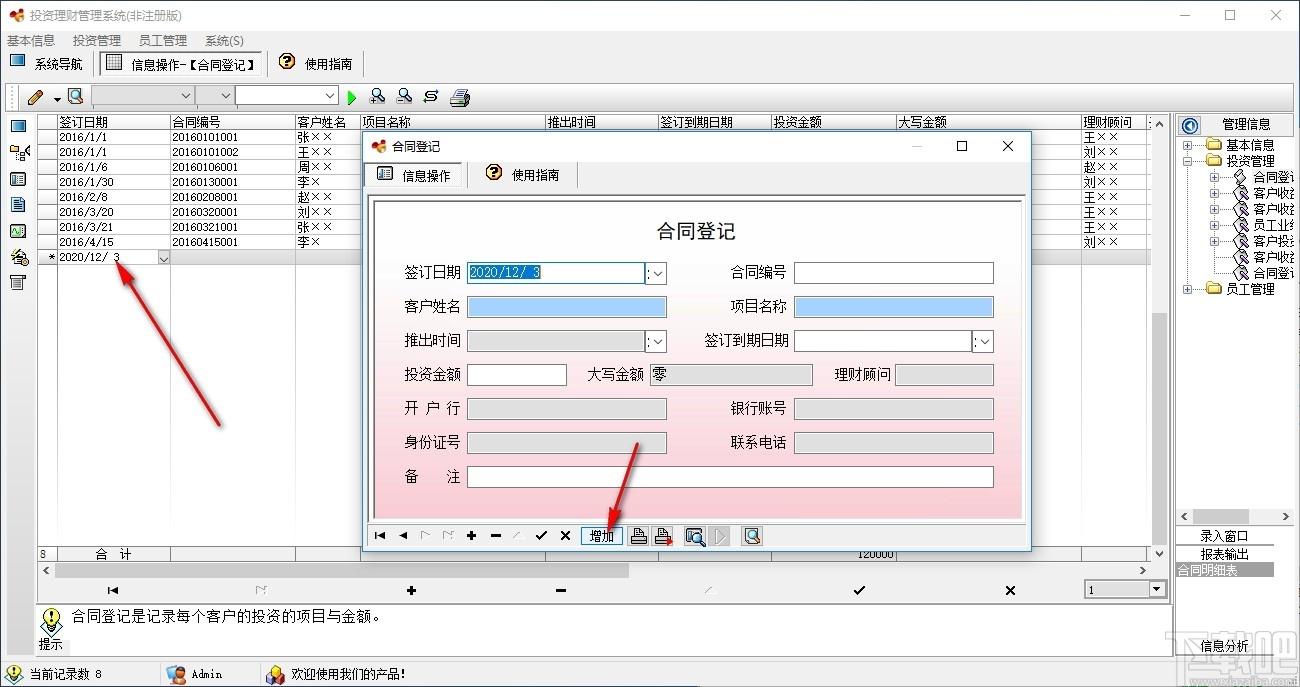Image resolution: width=1300 pixels, height=687 pixels.
Task: Collapse the 投资管理 tree node
Action: (x=1188, y=160)
